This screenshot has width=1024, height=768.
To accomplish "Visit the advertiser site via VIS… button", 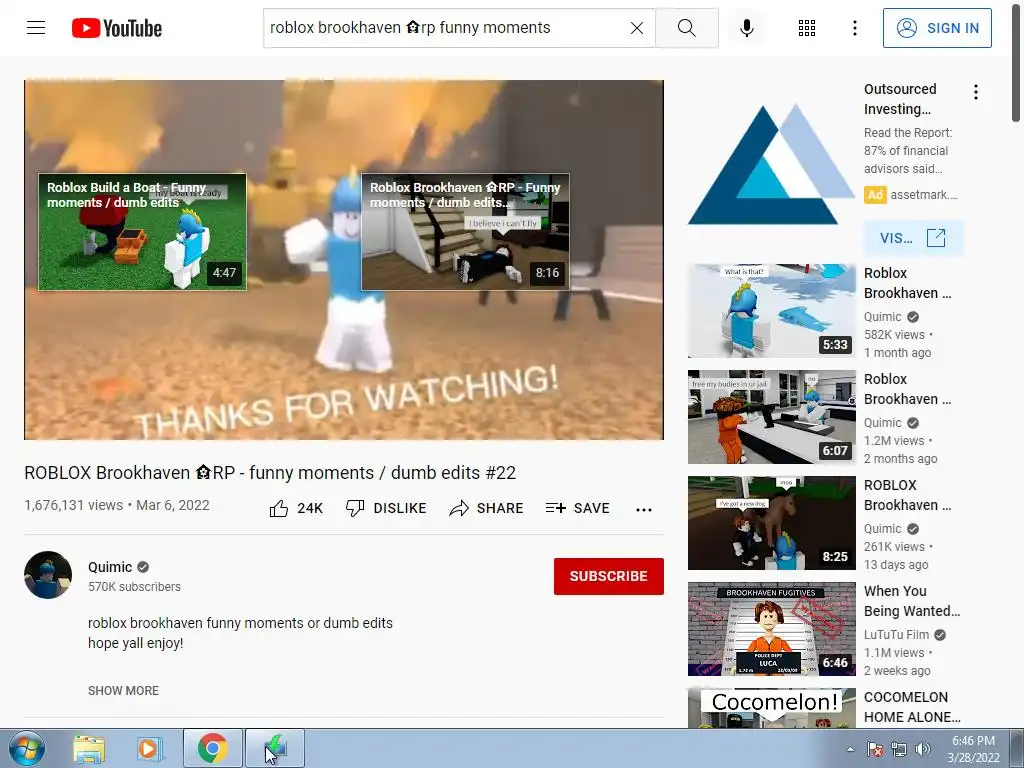I will pos(913,238).
